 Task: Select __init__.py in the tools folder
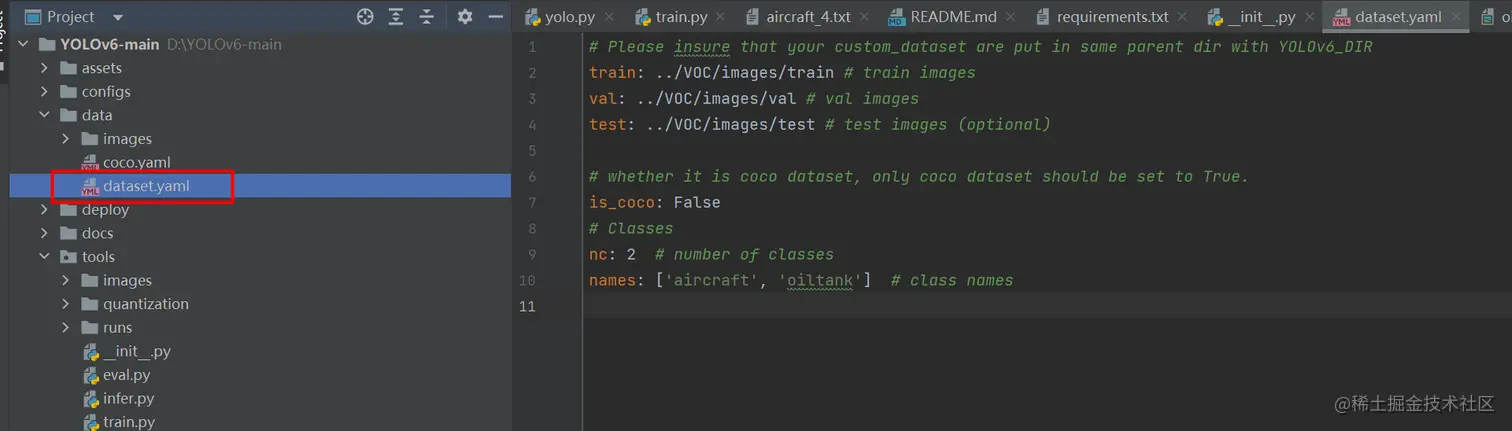coord(260,351)
